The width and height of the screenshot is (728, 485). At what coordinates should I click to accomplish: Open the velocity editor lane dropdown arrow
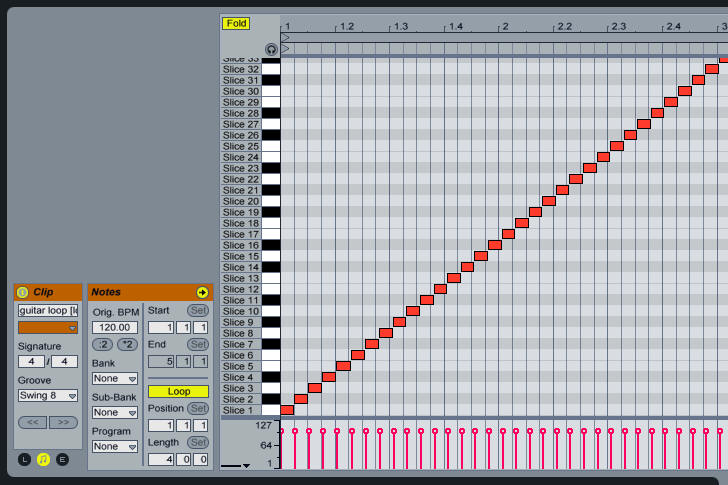[x=247, y=466]
